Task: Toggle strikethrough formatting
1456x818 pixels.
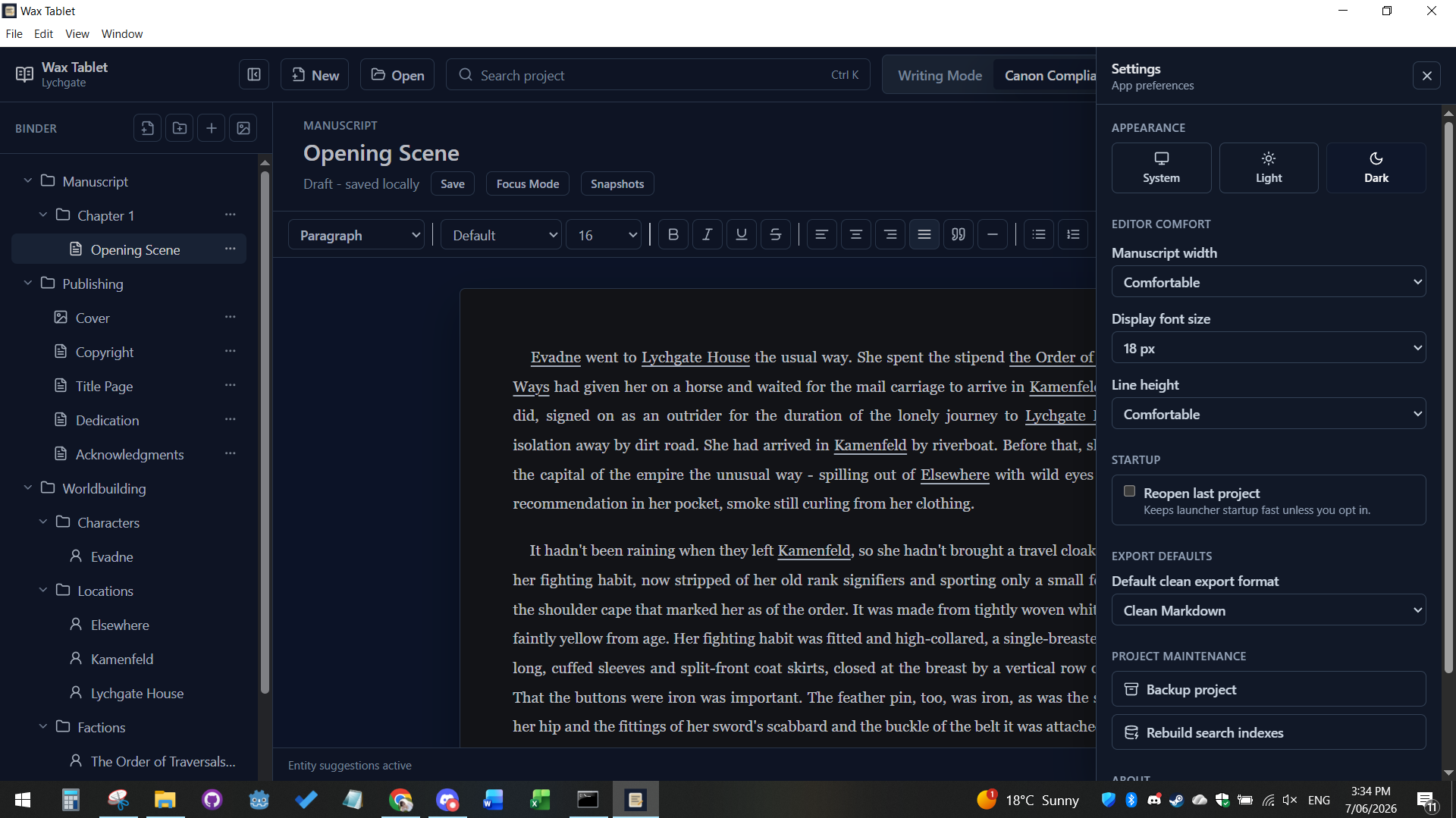Action: 775,235
